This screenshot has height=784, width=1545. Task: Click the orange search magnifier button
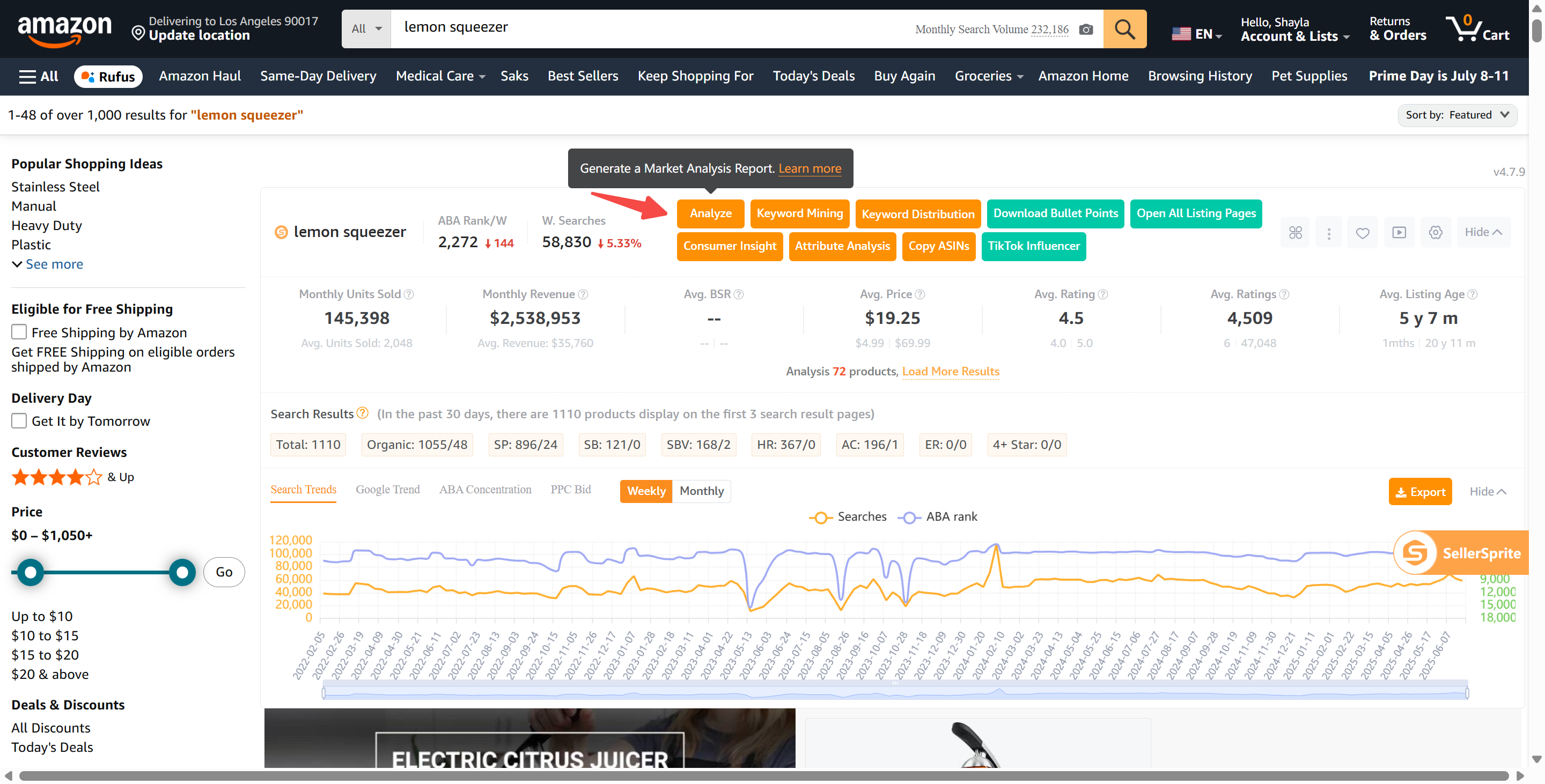(x=1124, y=29)
